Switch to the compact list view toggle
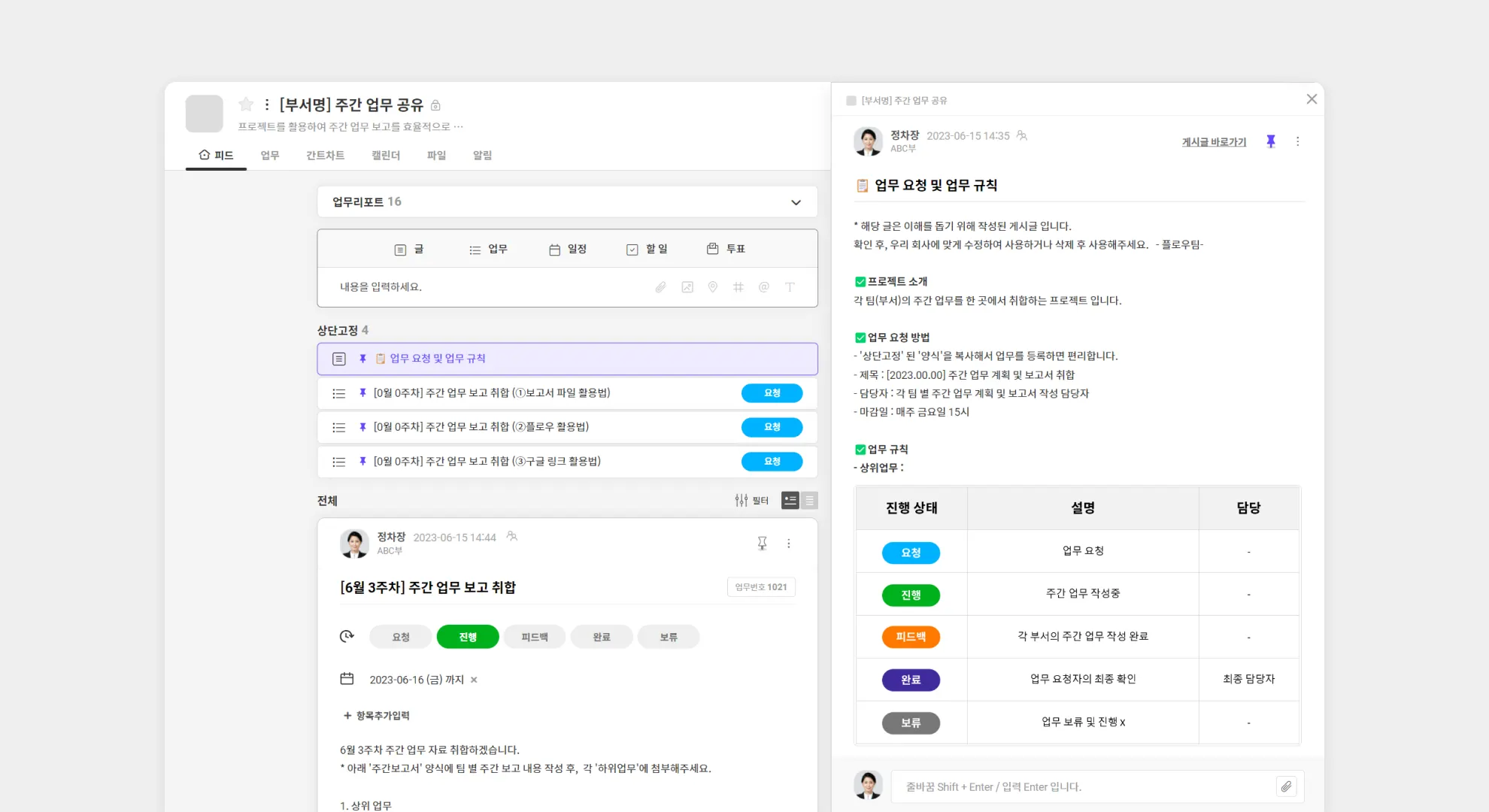 pyautogui.click(x=810, y=501)
